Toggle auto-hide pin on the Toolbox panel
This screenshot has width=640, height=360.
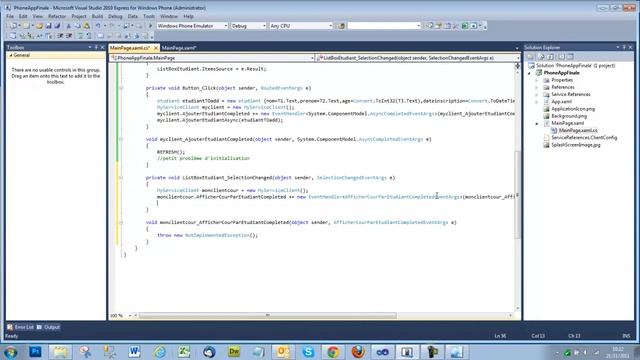click(96, 48)
